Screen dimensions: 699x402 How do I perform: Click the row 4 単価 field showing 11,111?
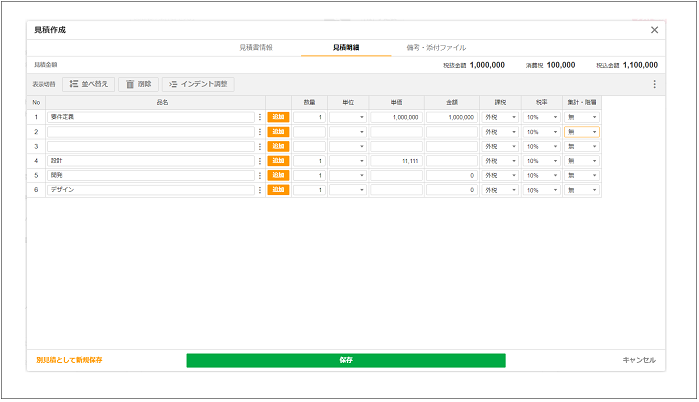coord(396,160)
